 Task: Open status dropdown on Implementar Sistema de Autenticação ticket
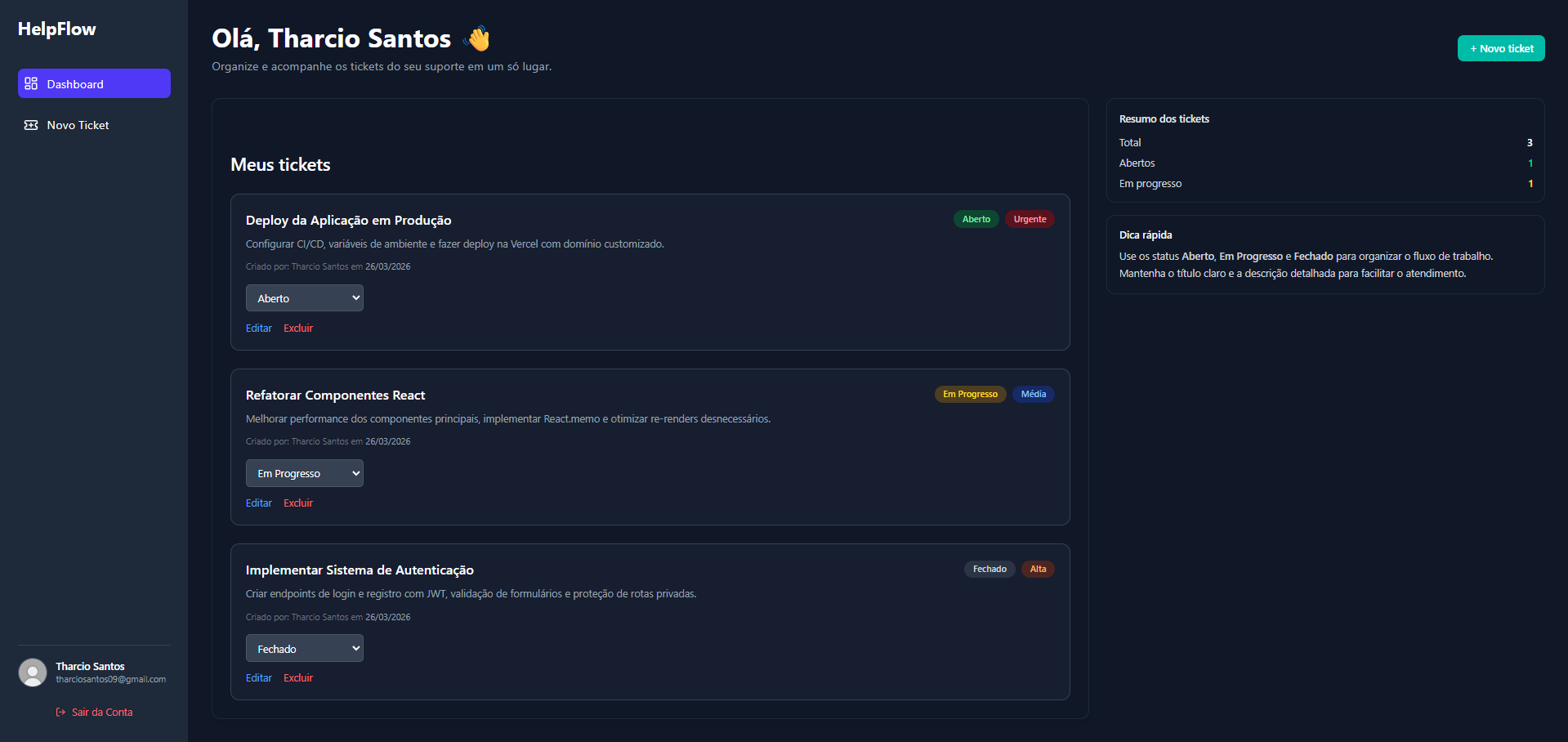(x=305, y=648)
